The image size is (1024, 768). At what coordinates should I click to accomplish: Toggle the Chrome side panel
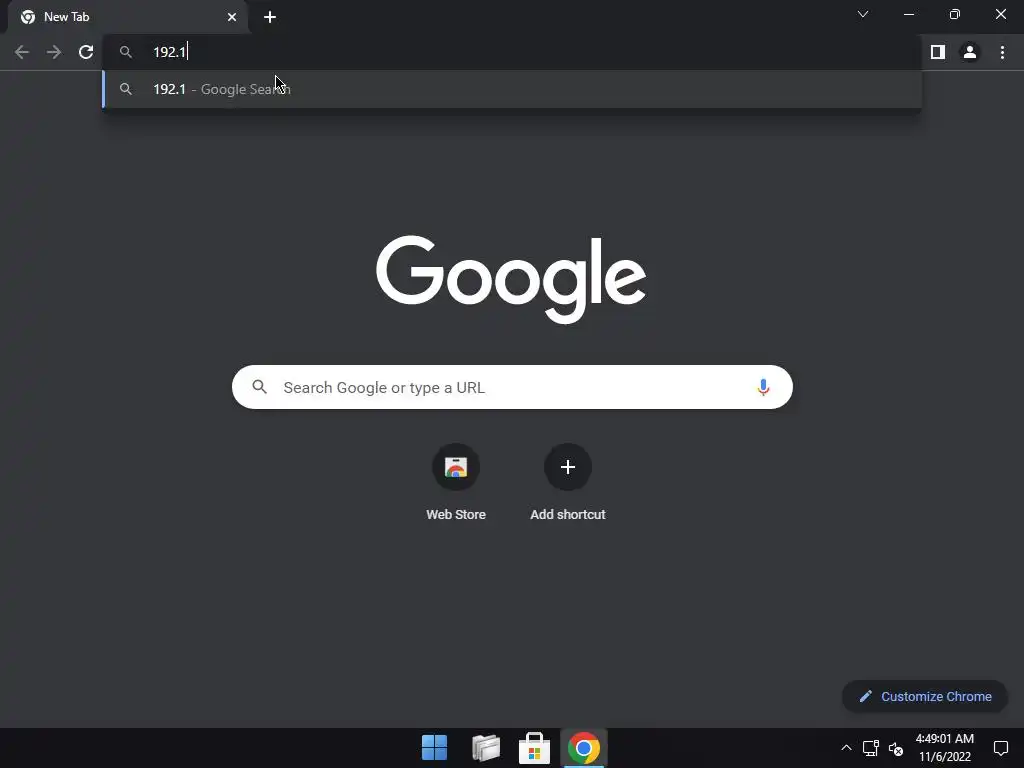(x=938, y=52)
